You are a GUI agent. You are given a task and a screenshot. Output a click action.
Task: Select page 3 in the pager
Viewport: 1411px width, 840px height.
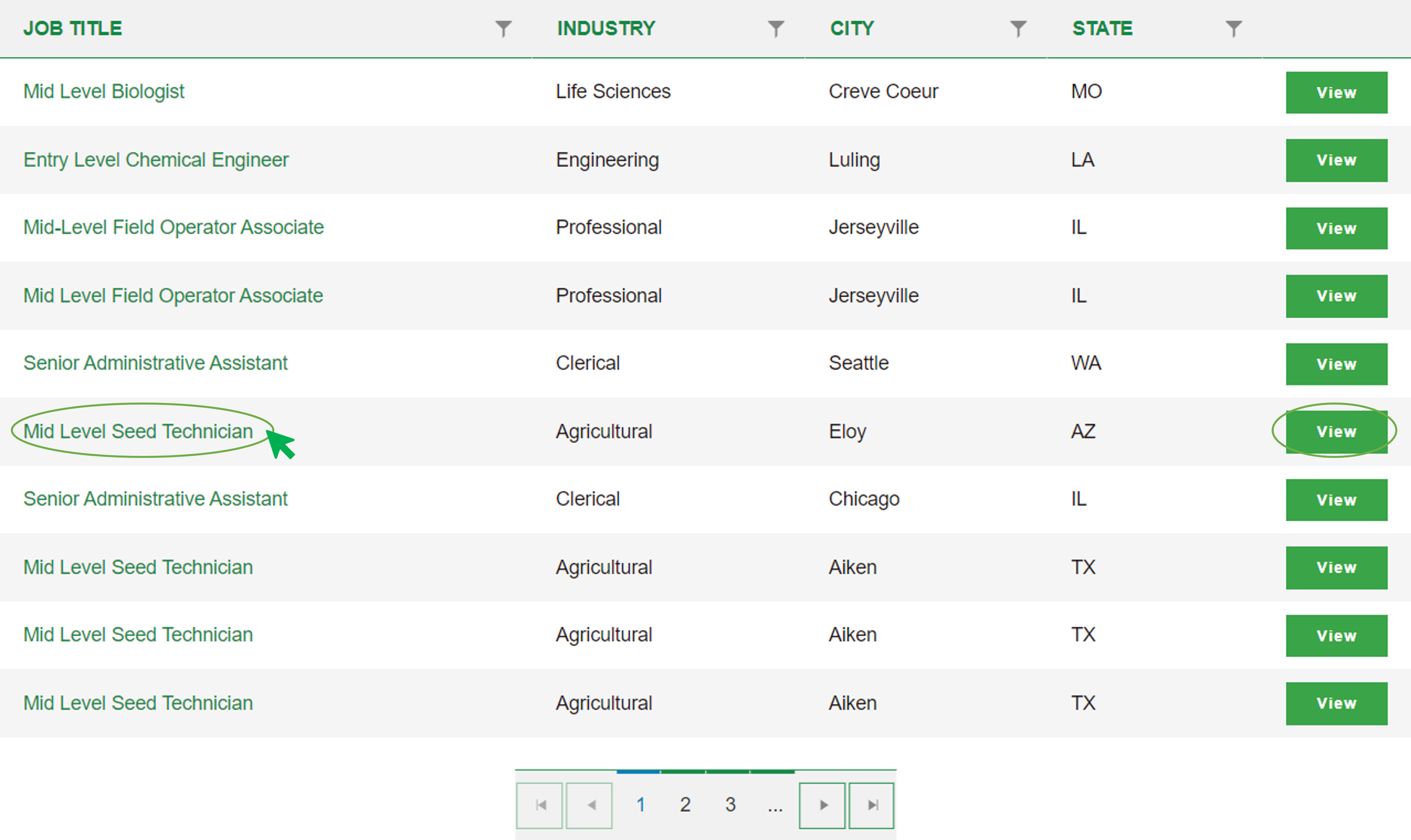730,804
